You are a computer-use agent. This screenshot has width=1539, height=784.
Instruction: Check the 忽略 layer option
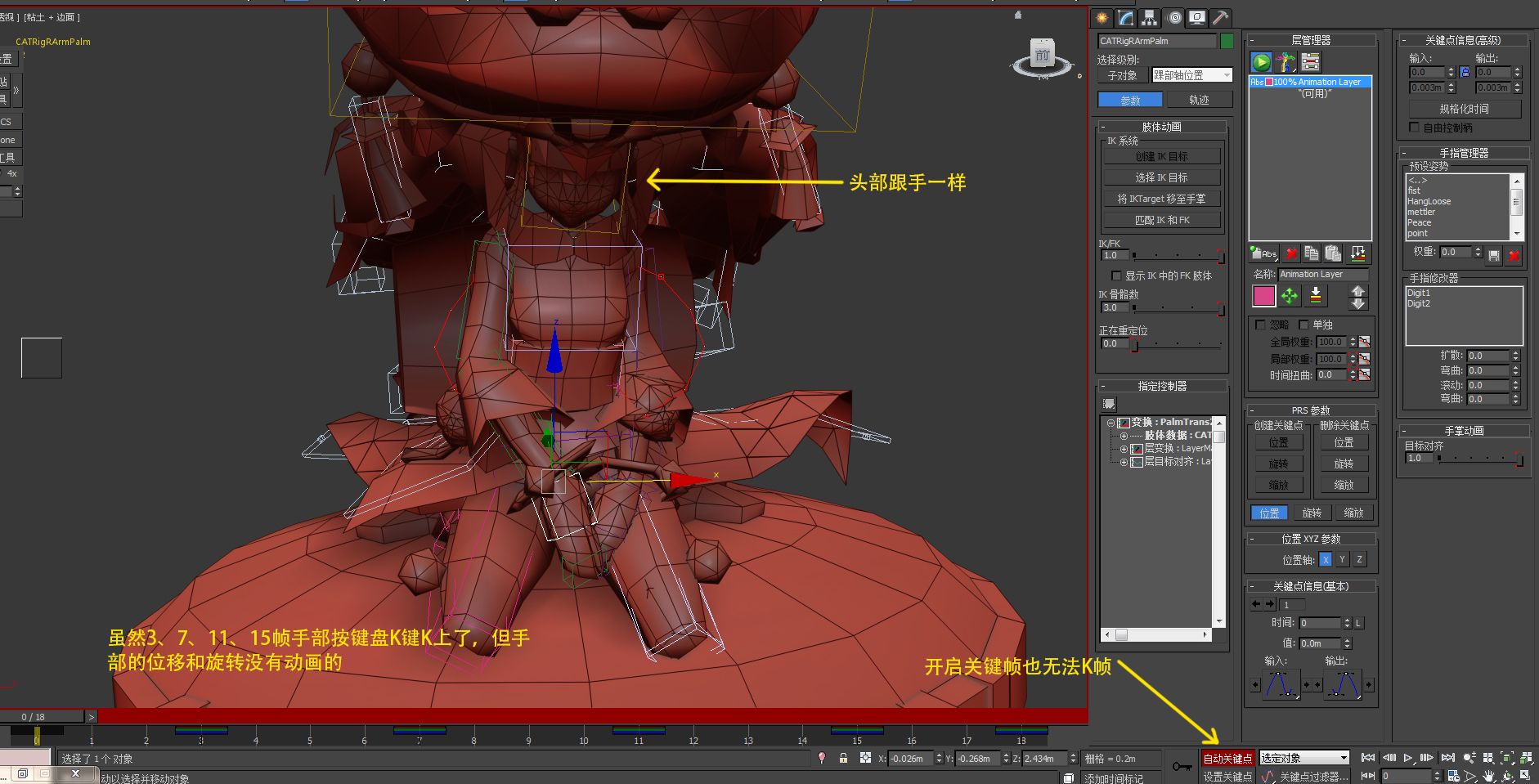point(1260,325)
